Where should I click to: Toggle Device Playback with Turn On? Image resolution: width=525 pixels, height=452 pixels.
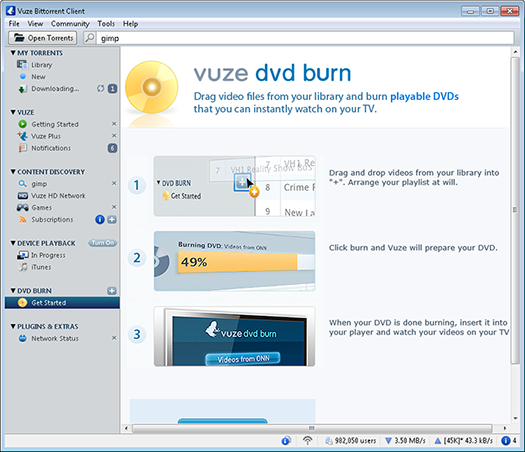(x=102, y=243)
